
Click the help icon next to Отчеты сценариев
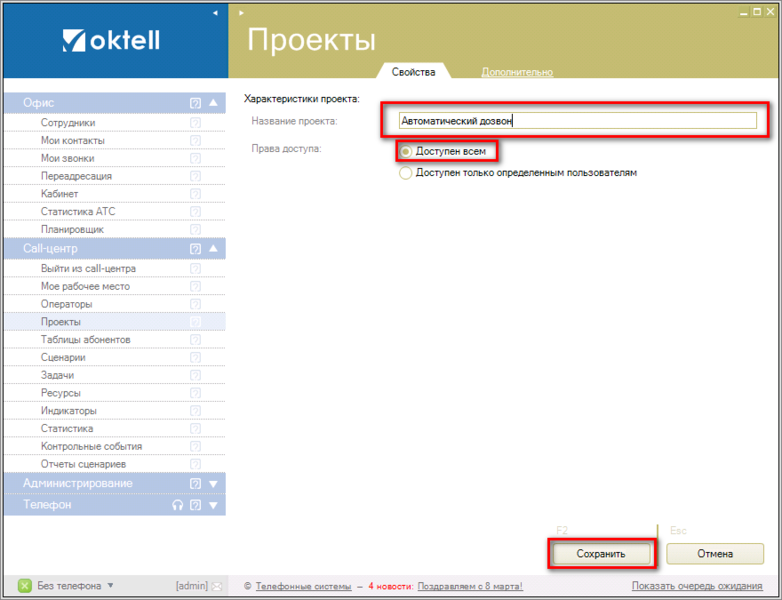196,464
